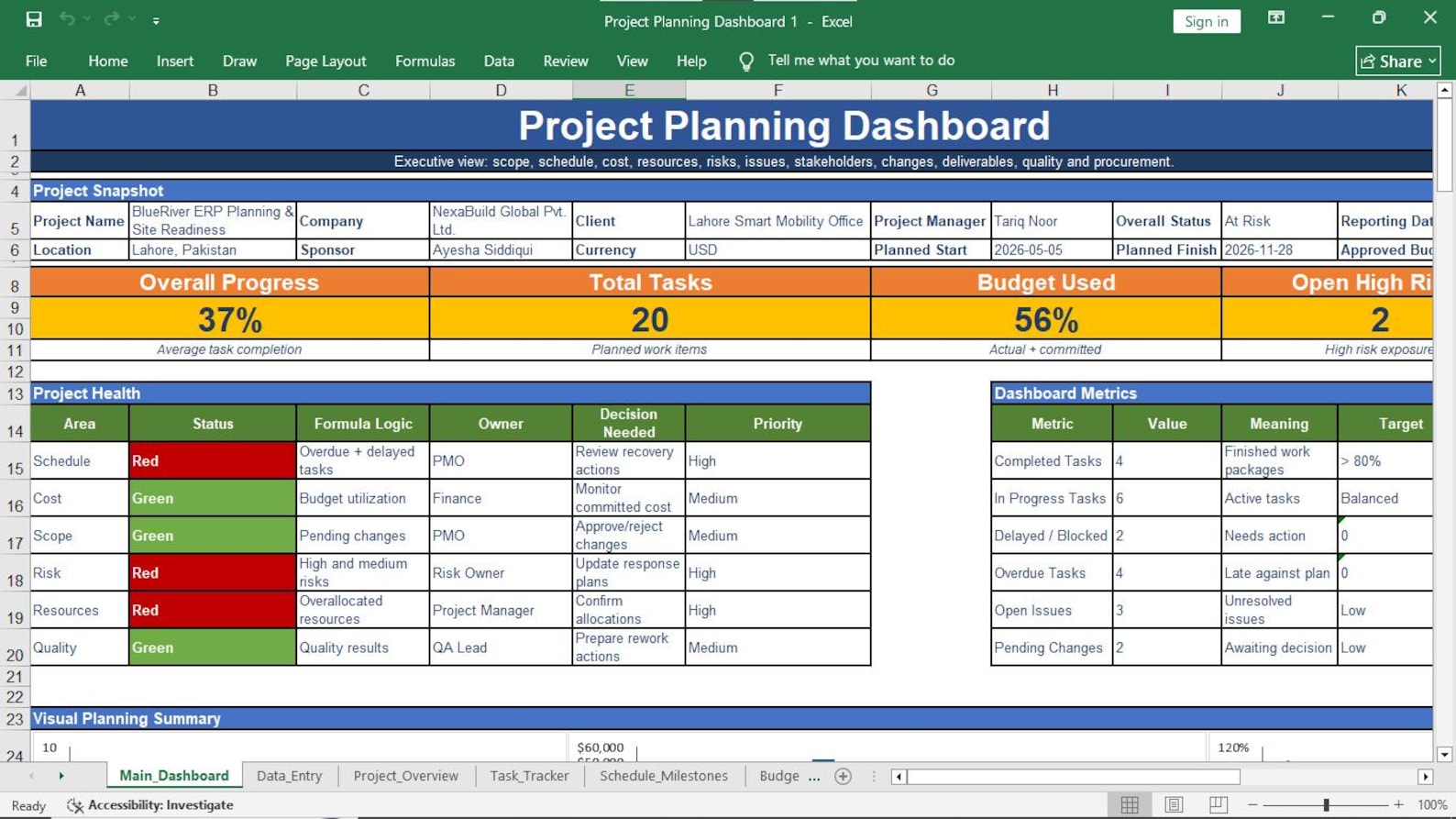Click the Ribbon Display Options icon
Screen dimensions: 1456x819
tap(1275, 18)
